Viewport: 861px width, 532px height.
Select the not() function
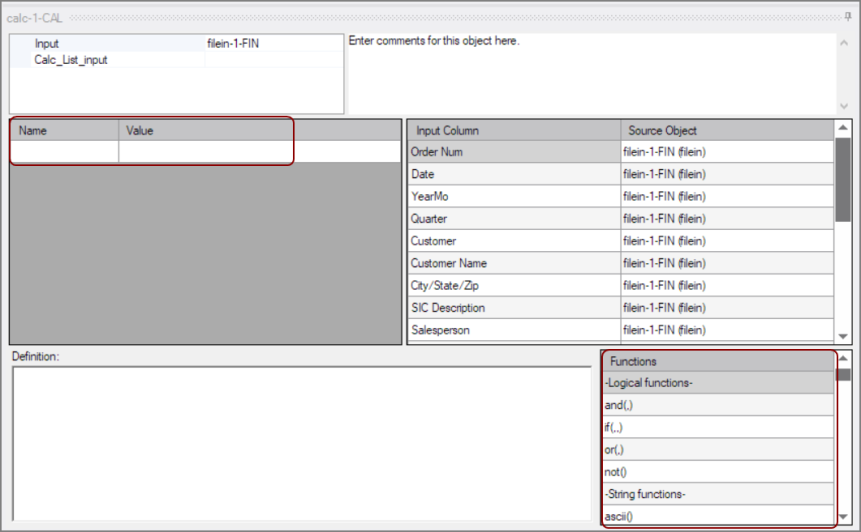tap(718, 472)
